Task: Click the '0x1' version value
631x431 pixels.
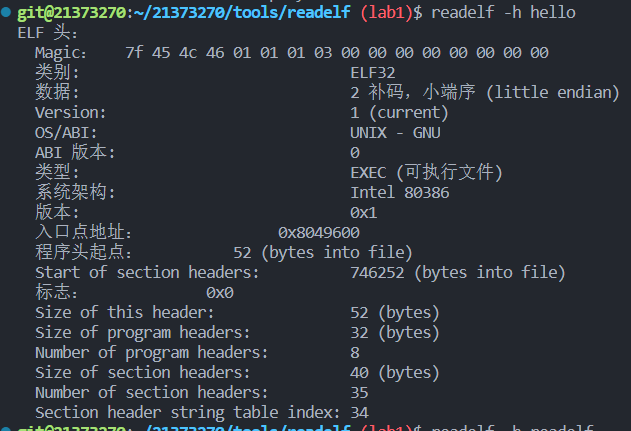Action: (x=364, y=212)
